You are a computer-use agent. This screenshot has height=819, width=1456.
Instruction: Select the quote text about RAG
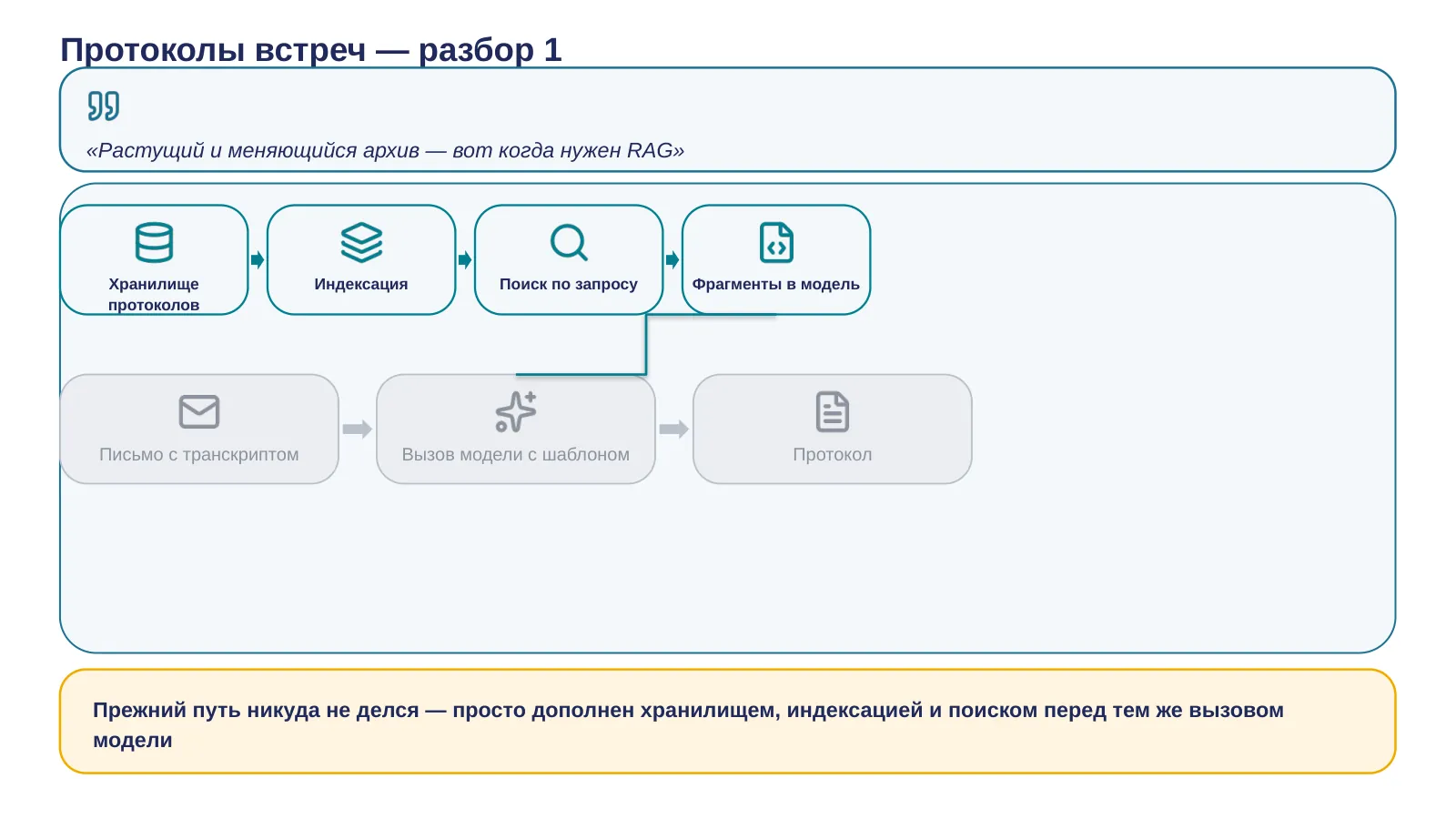[385, 150]
